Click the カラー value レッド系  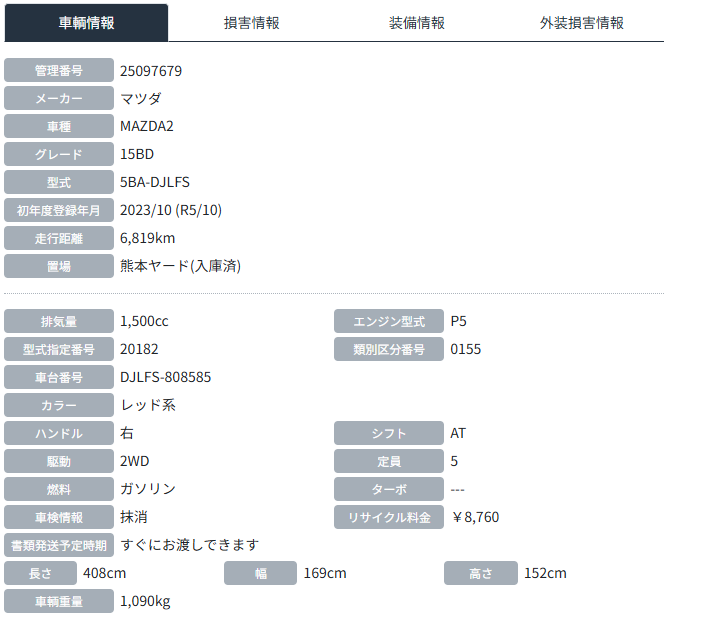(x=148, y=405)
